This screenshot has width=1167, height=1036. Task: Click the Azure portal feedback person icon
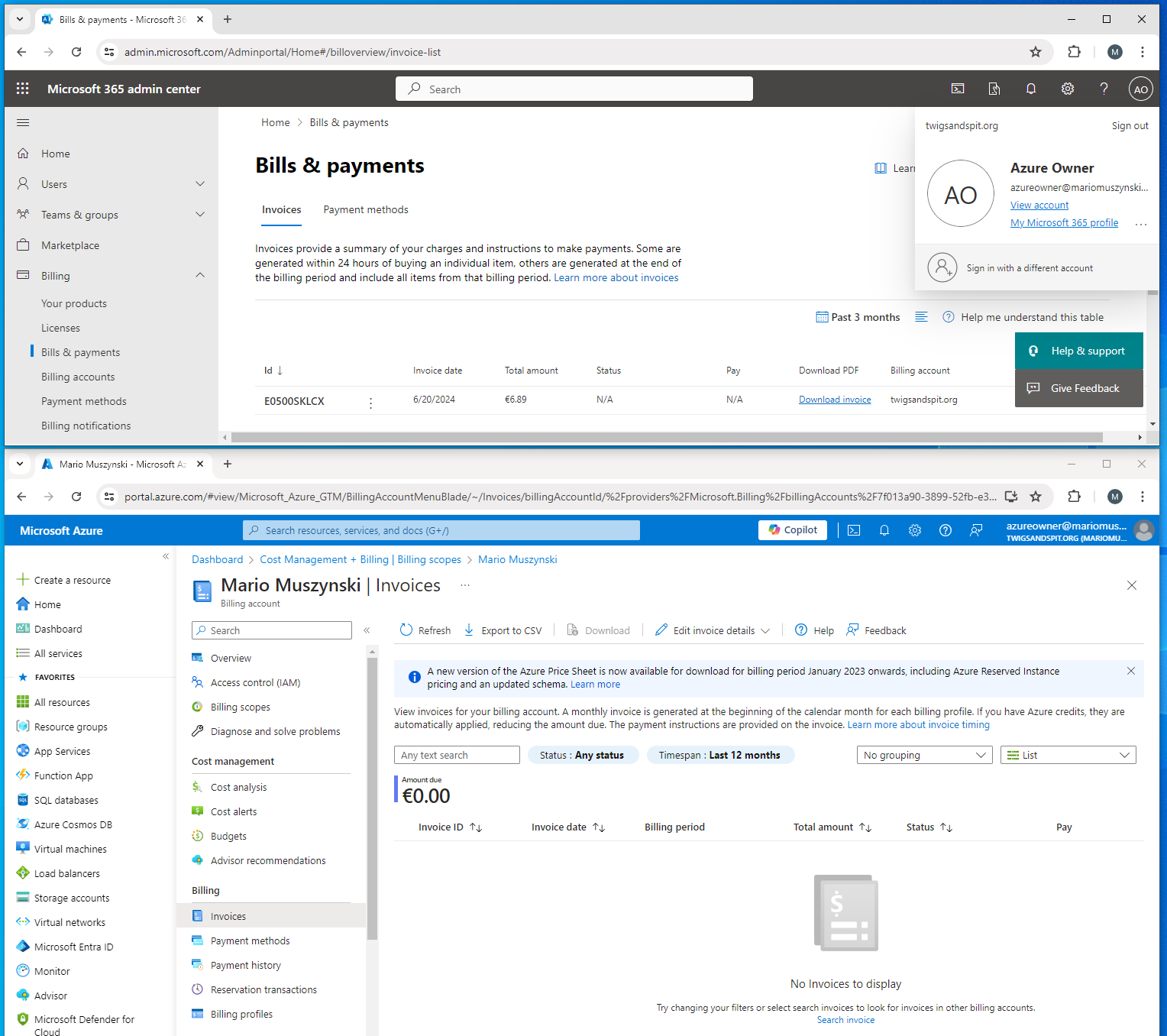[x=976, y=530]
